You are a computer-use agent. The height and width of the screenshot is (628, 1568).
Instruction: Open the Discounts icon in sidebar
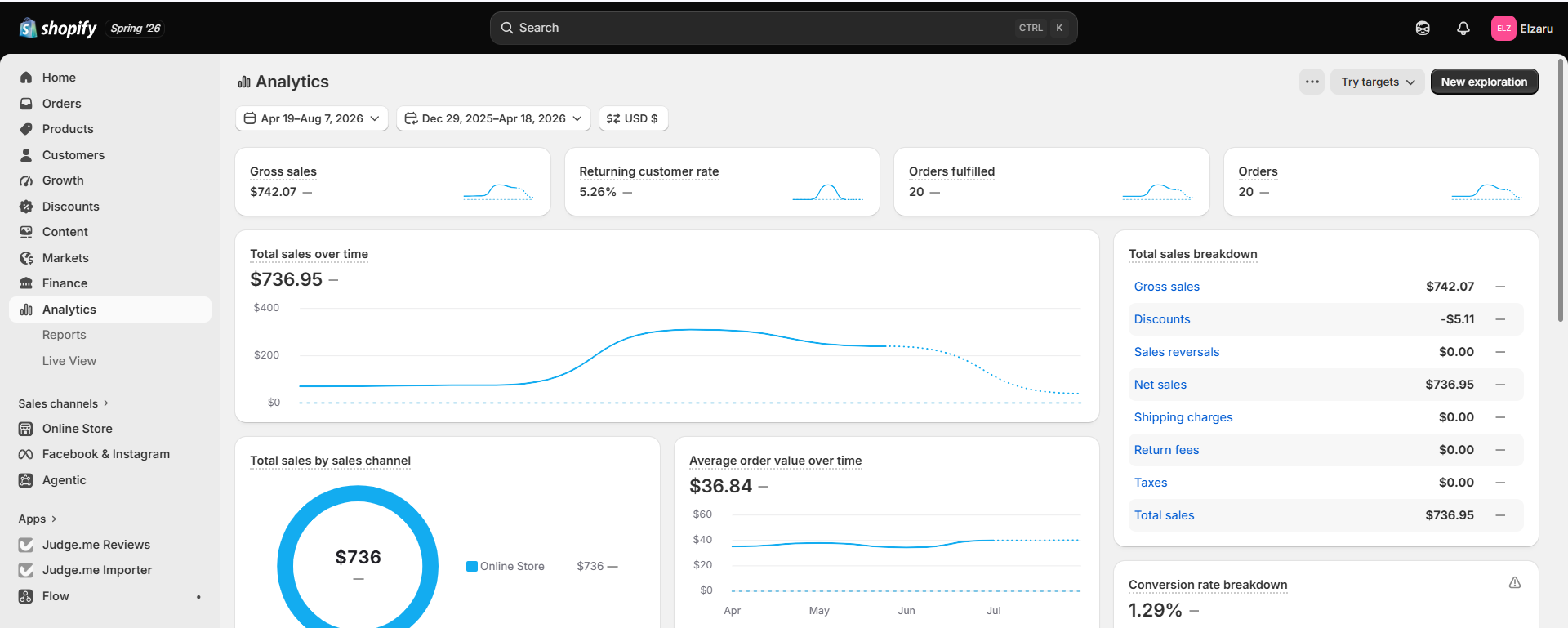click(x=26, y=207)
